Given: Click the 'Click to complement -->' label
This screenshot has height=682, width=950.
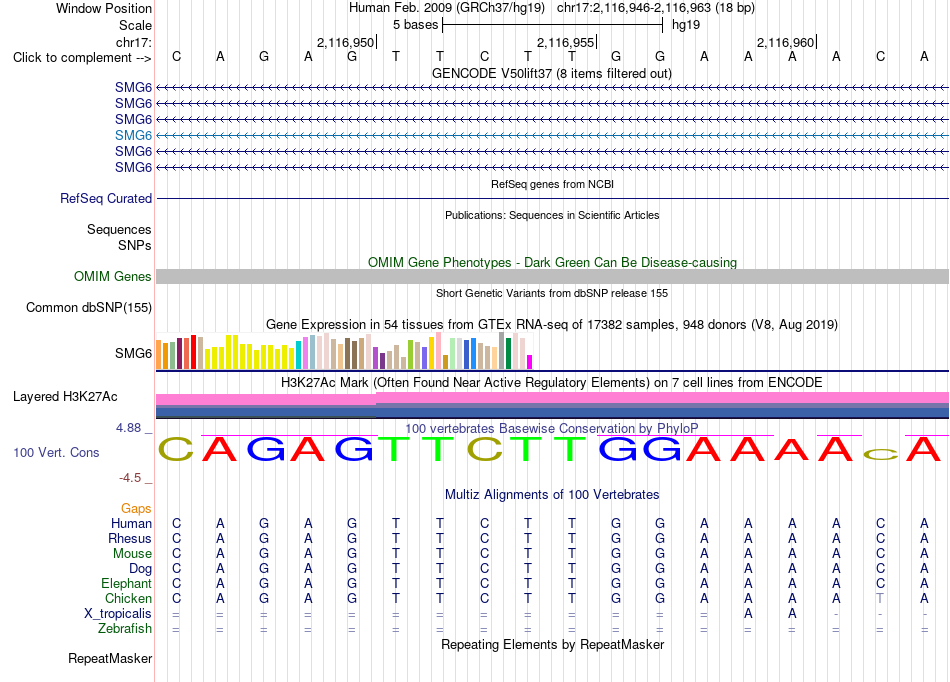Looking at the screenshot, I should [x=82, y=58].
